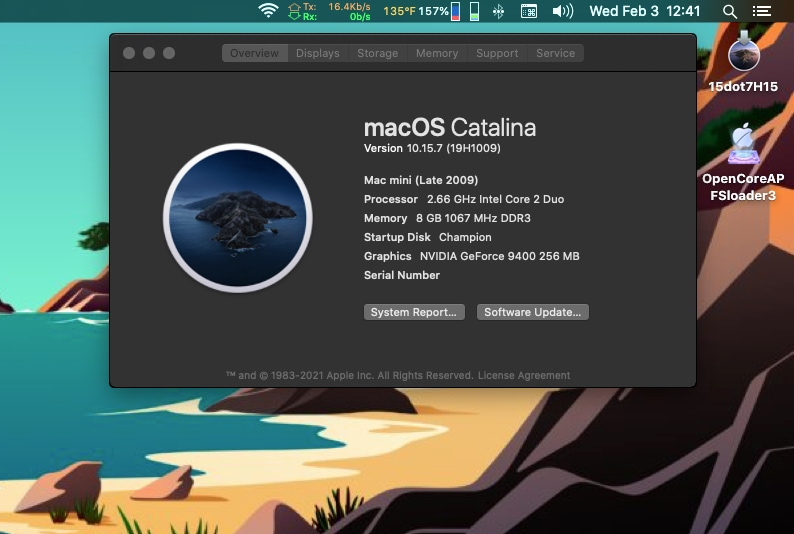
Task: Switch to the Displays tab
Action: click(x=317, y=53)
